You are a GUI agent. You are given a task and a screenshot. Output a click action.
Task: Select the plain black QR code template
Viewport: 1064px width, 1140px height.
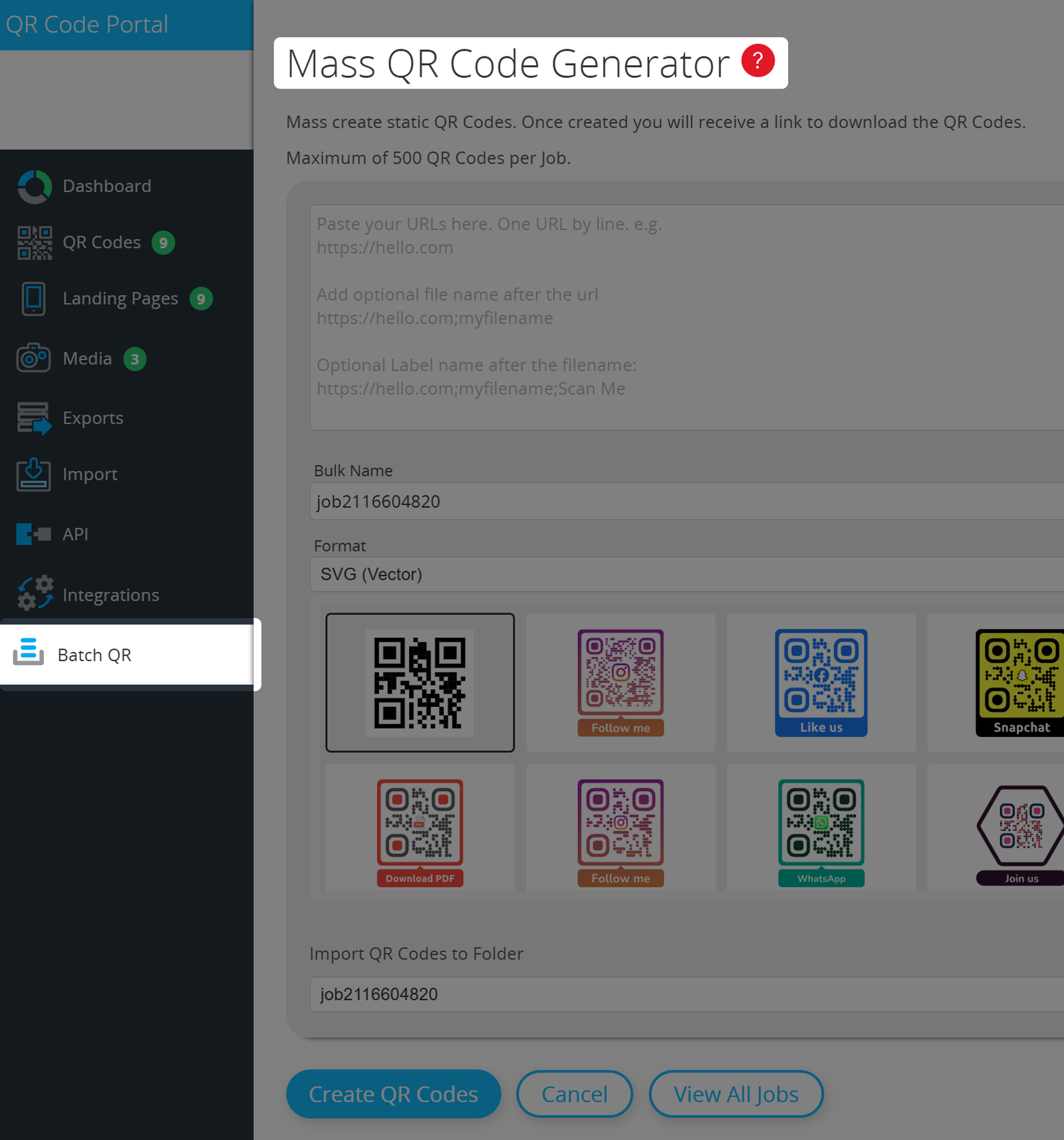click(x=420, y=682)
